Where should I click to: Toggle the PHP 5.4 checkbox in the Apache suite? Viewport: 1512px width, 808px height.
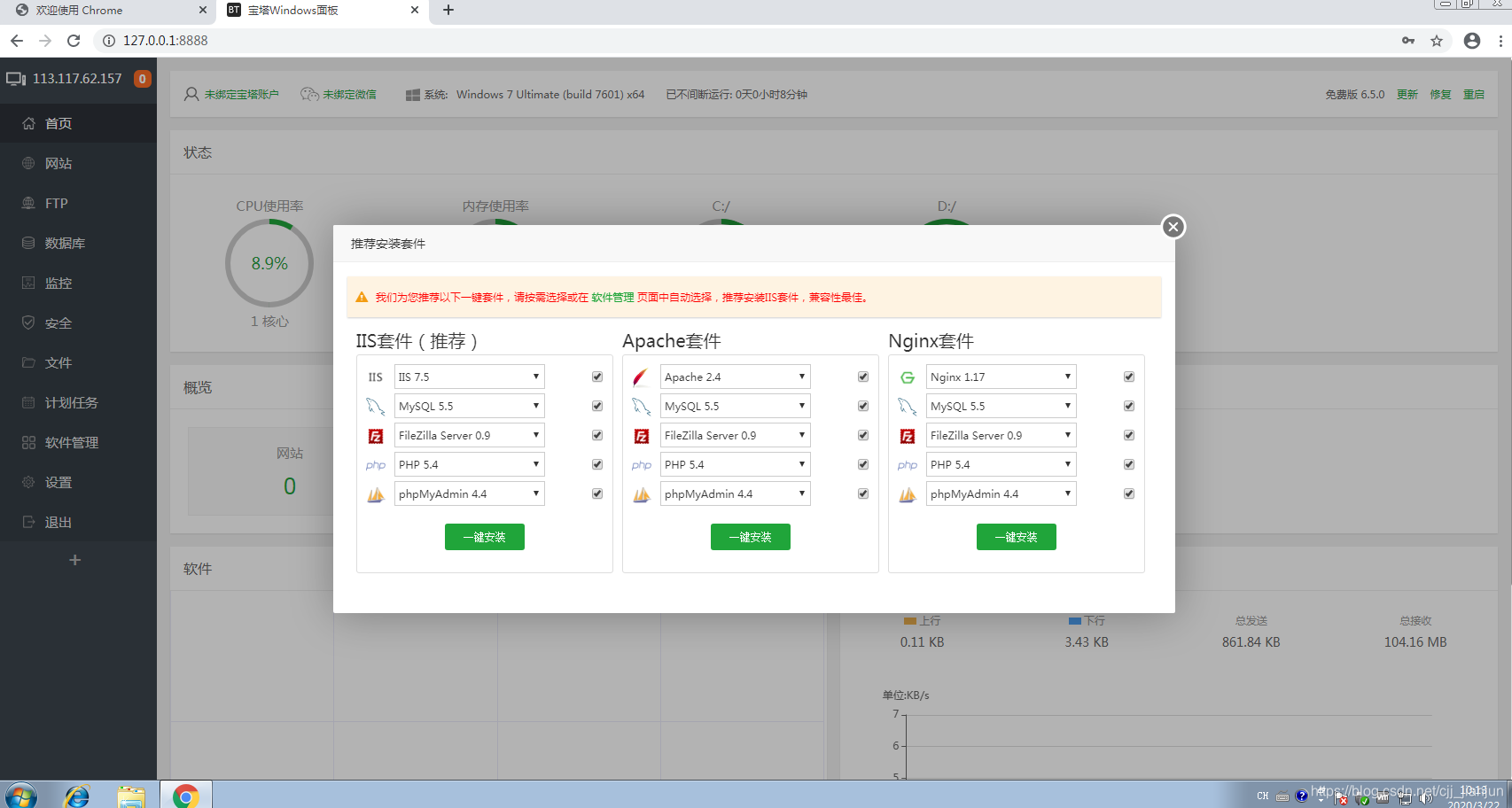[863, 464]
